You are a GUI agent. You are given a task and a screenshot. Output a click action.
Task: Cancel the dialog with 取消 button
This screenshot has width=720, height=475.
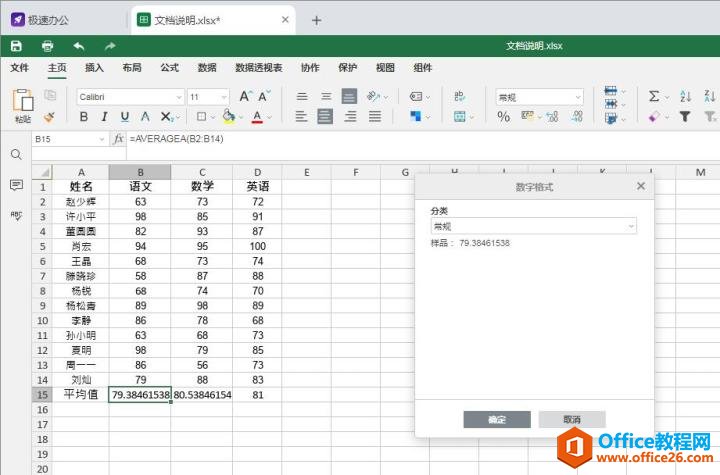tap(572, 419)
